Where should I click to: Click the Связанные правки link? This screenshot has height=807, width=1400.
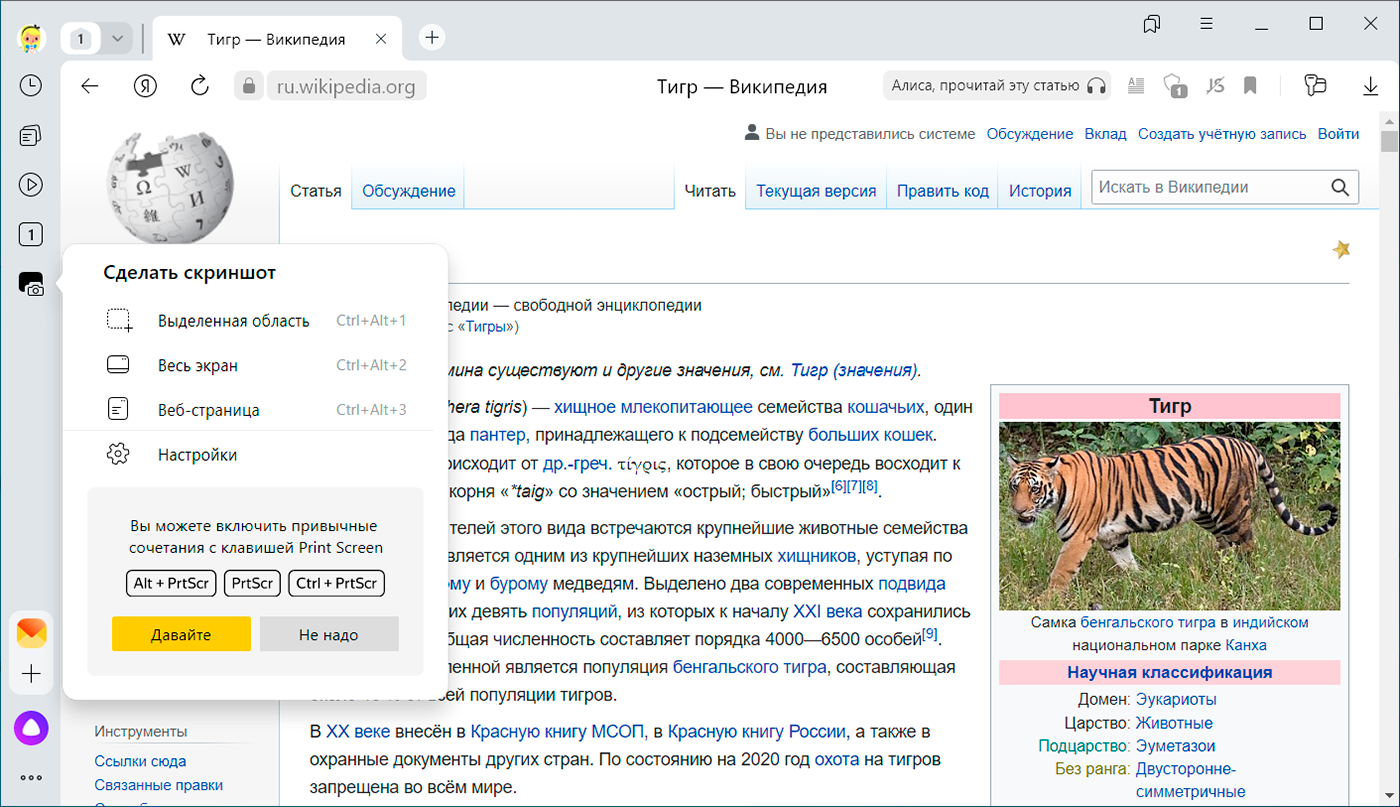pyautogui.click(x=159, y=785)
